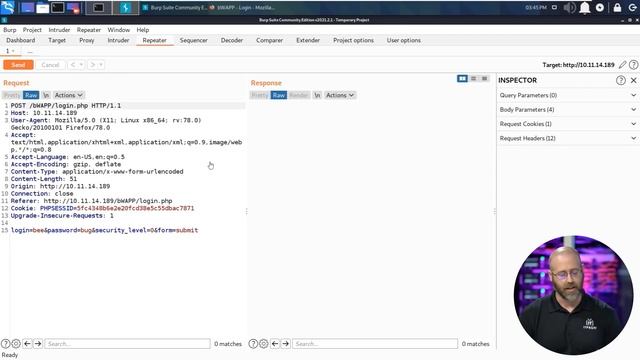The image size is (640, 360).
Task: Click the log out icon in the tray
Action: 633,7
